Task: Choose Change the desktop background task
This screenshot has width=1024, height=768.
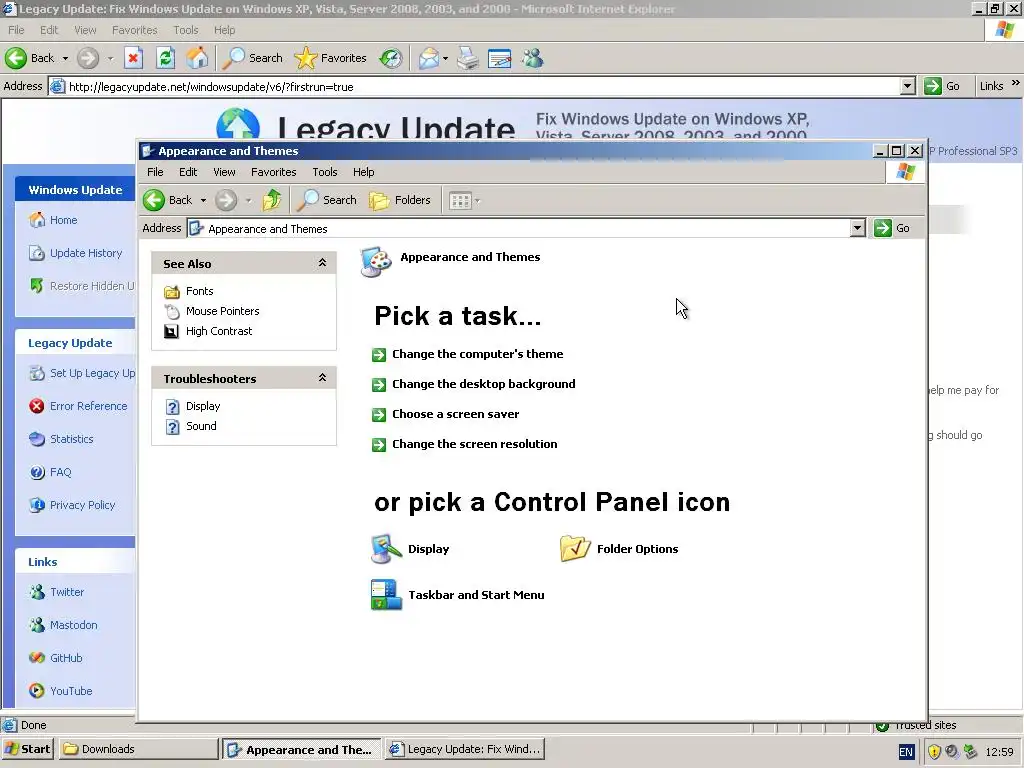Action: (473, 384)
